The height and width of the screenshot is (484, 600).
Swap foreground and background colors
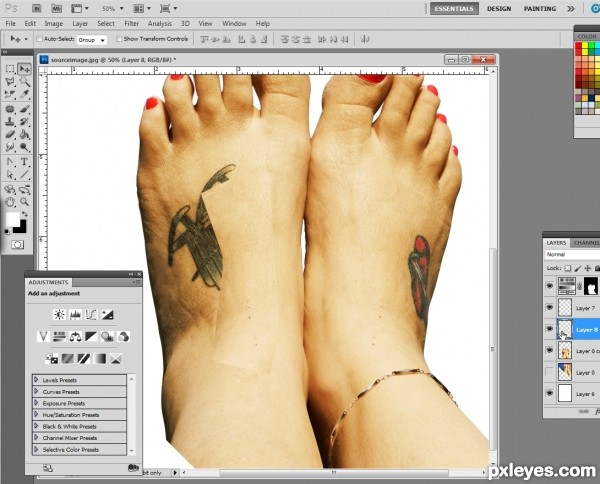tap(25, 214)
